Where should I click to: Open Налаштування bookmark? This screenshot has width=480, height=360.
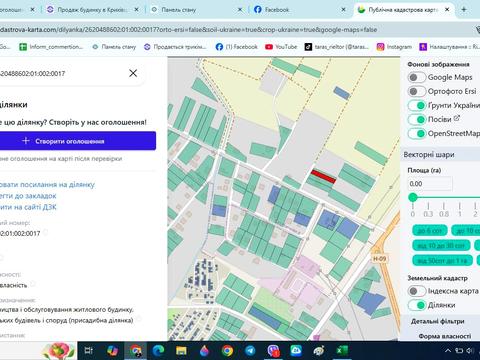point(449,47)
